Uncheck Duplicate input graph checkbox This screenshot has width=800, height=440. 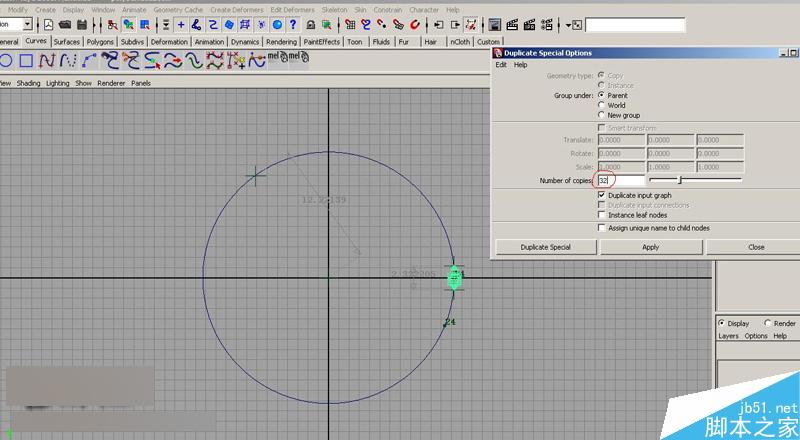click(601, 195)
